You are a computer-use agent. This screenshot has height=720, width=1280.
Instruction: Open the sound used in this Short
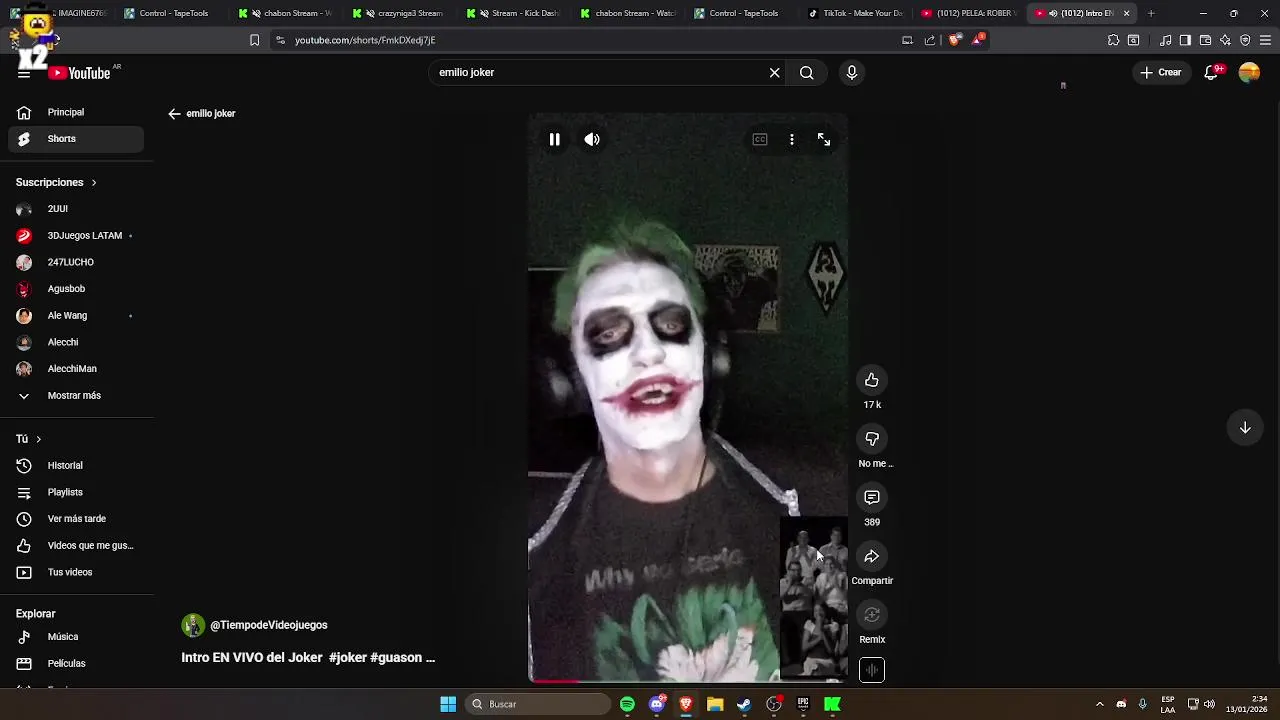pos(872,670)
